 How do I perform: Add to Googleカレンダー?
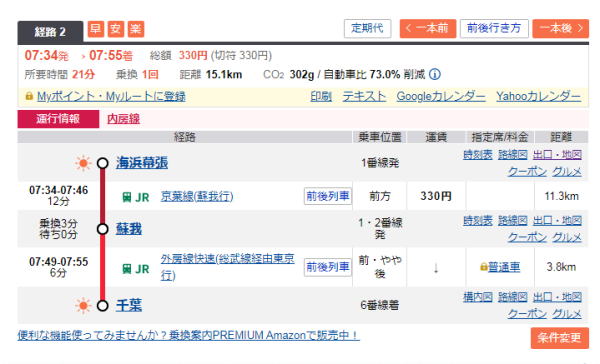pos(441,96)
